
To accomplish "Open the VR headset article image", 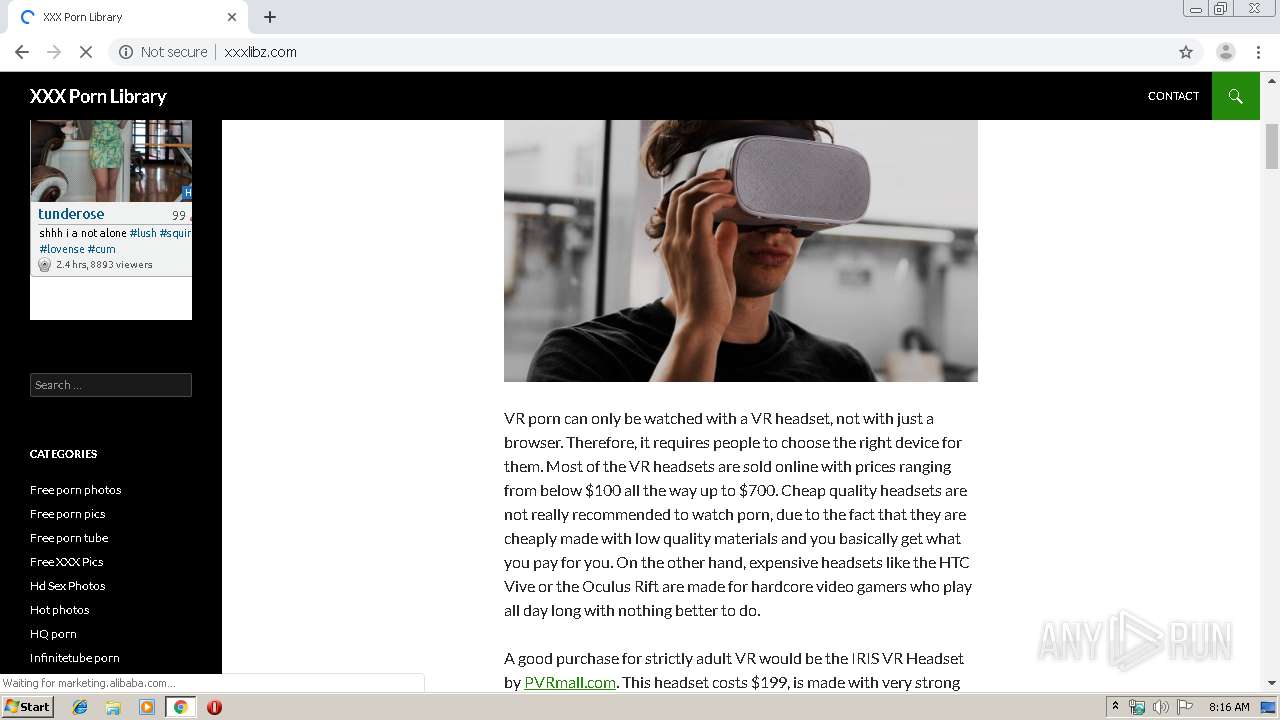I will click(x=741, y=251).
